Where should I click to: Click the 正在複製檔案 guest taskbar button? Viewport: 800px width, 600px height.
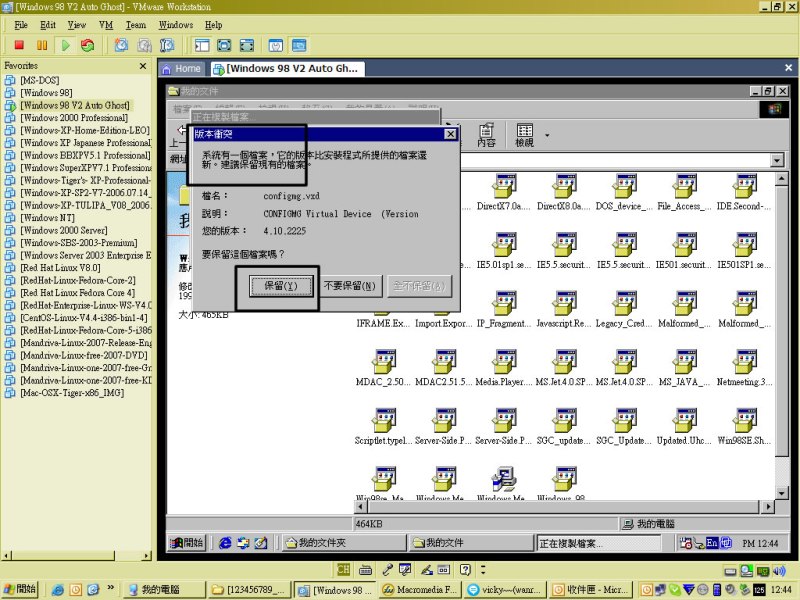click(x=598, y=544)
